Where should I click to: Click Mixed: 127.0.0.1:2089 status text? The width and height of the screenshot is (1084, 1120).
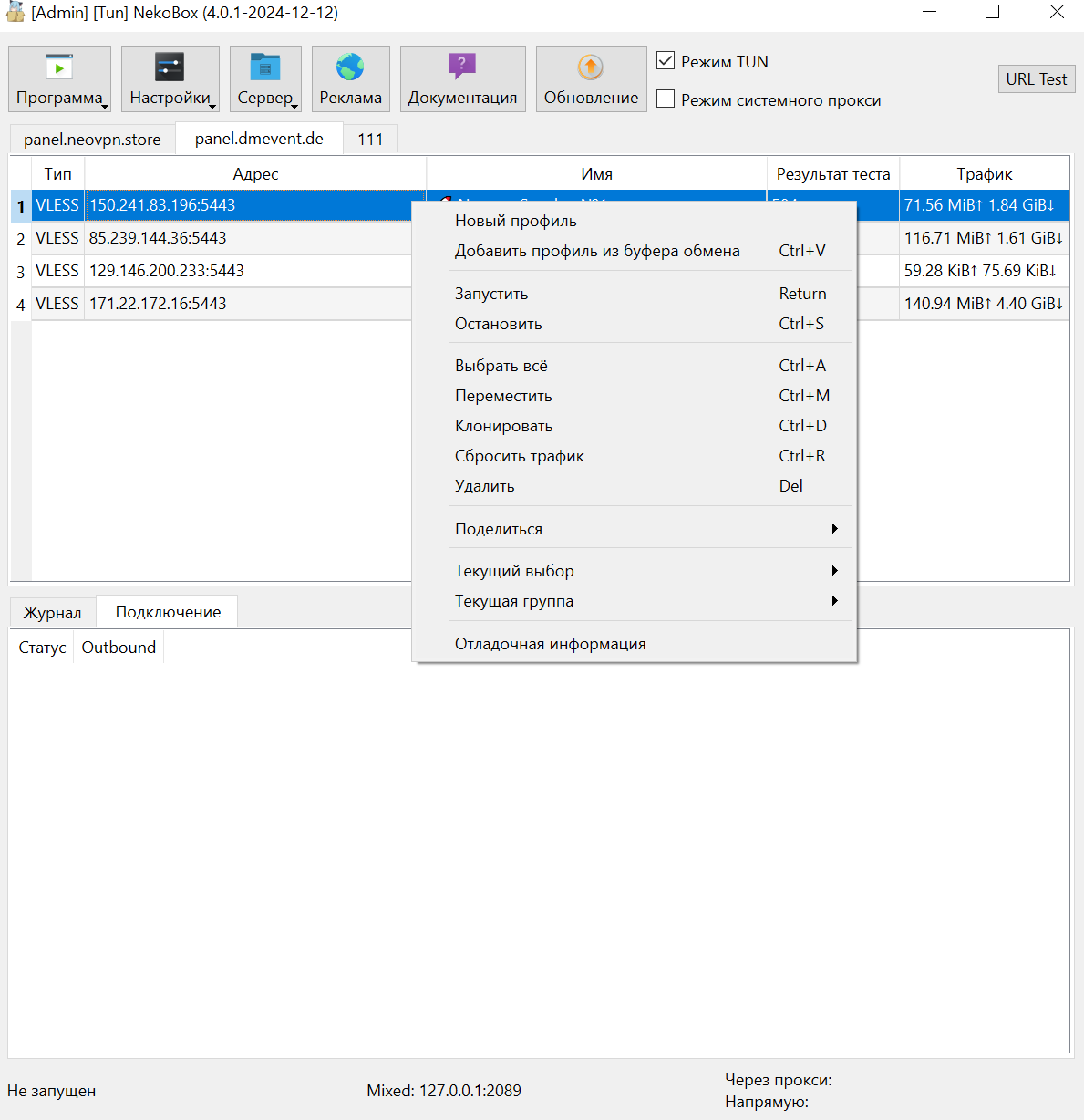coord(444,1091)
